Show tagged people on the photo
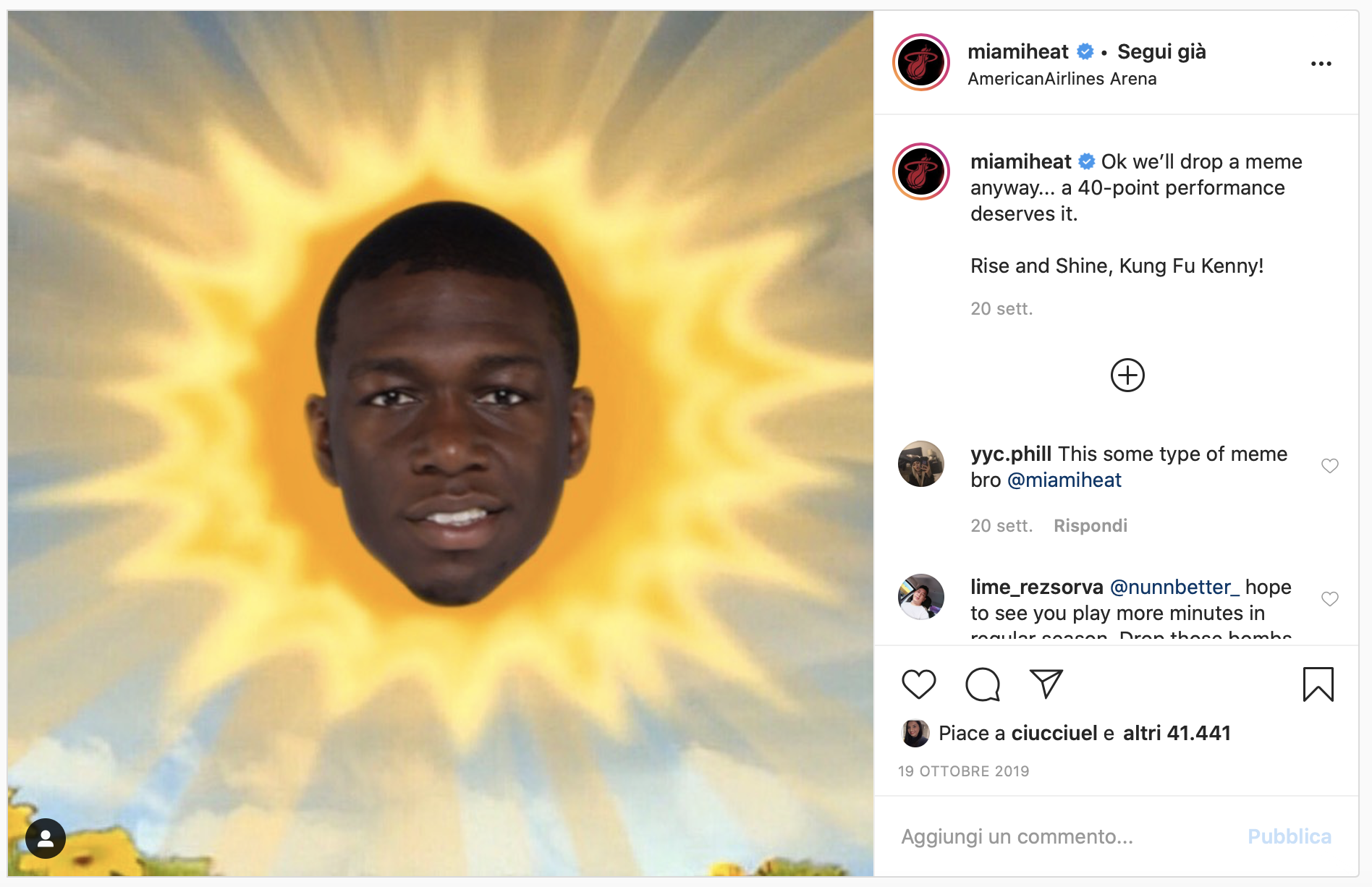The image size is (1372, 887). tap(46, 839)
